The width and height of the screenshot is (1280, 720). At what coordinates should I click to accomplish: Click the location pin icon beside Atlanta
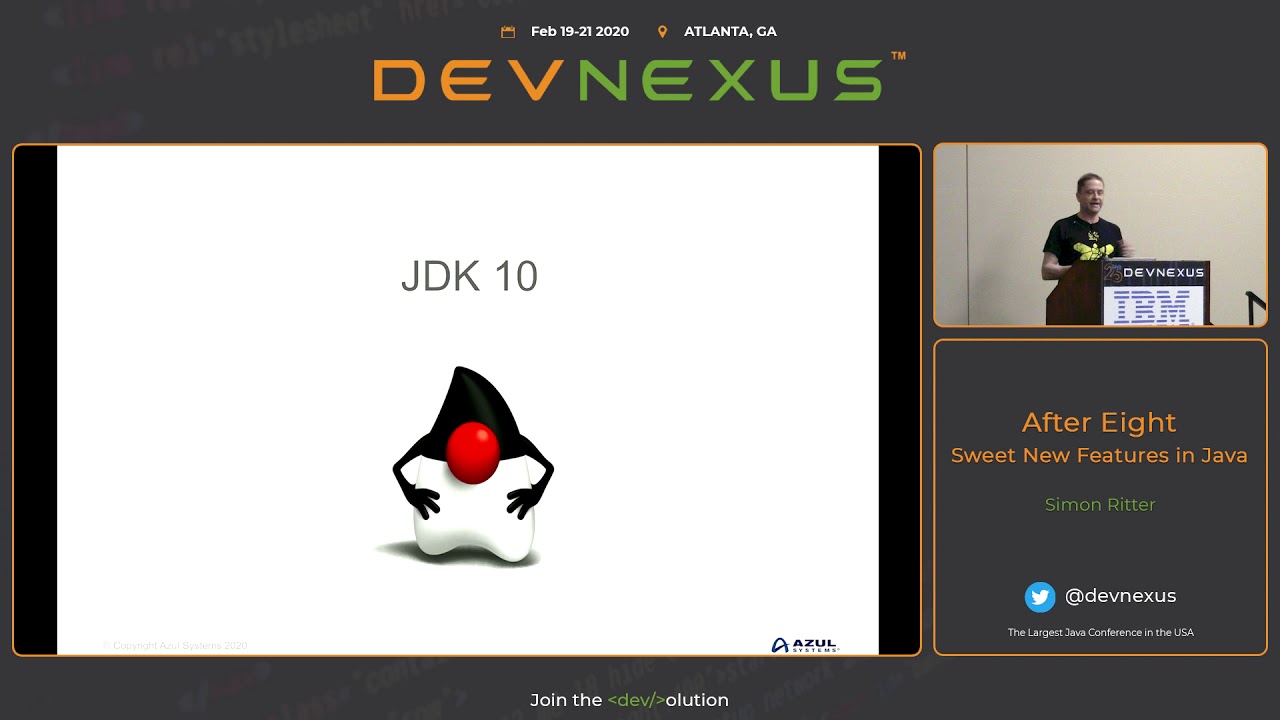coord(662,32)
